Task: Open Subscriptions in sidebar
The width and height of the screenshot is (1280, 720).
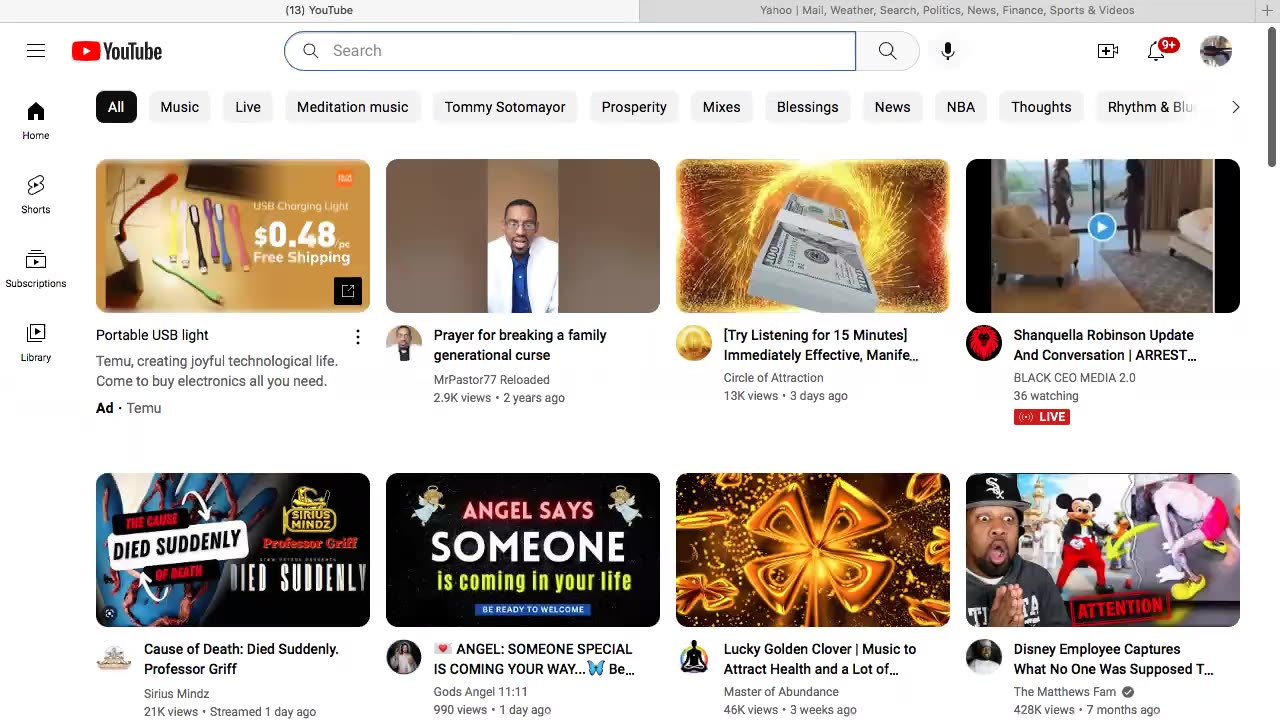Action: pyautogui.click(x=36, y=268)
